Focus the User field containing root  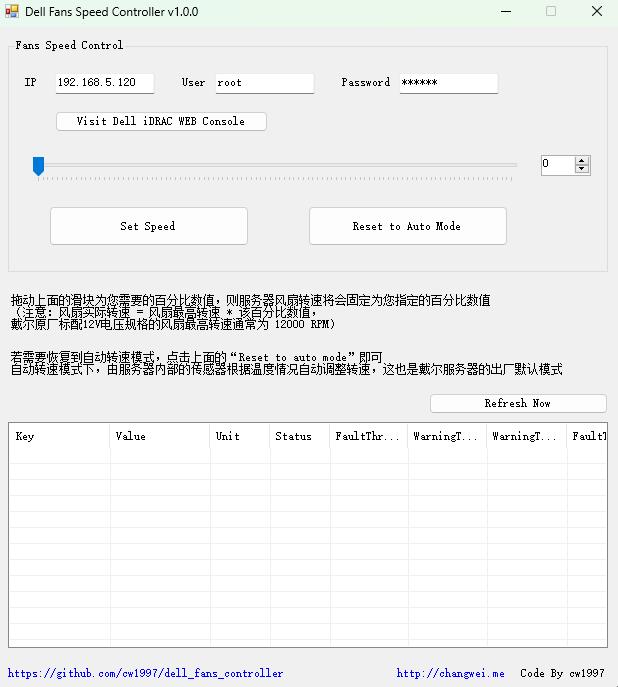(265, 83)
